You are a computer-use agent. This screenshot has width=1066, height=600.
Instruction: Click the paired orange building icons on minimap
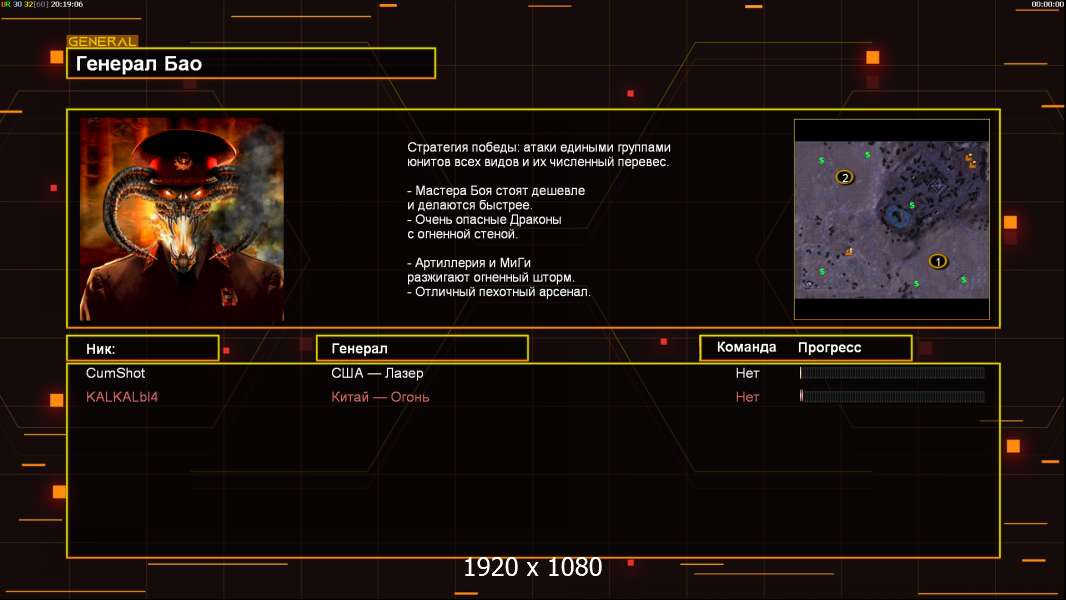970,161
